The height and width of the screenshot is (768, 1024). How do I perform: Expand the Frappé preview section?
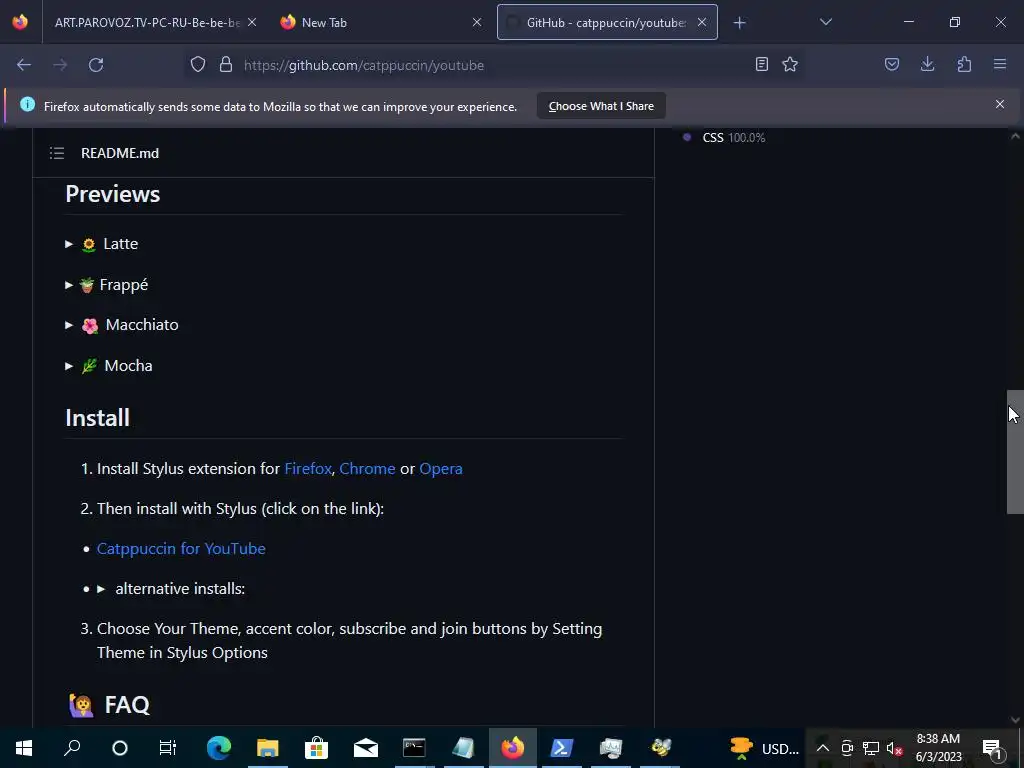pyautogui.click(x=107, y=285)
